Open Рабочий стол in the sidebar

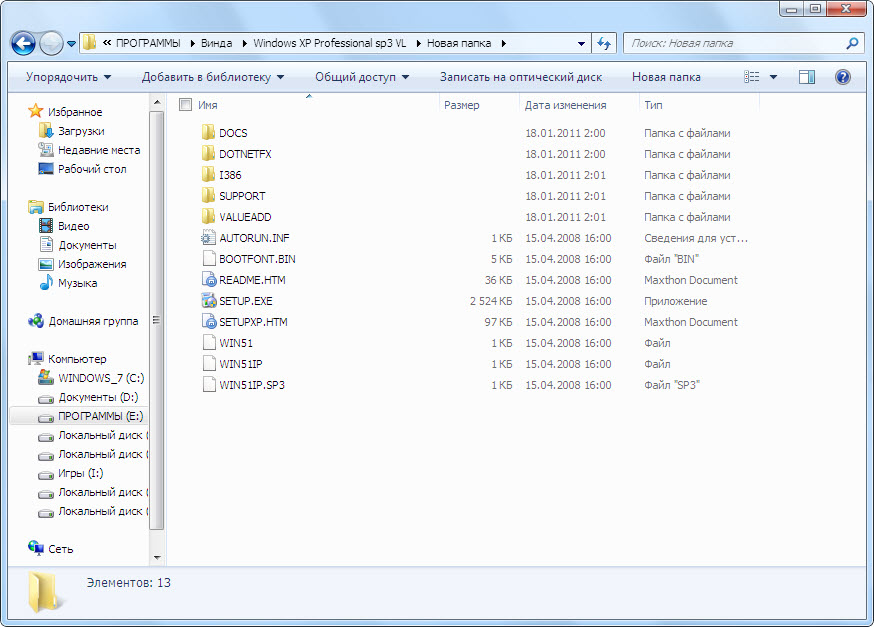coord(92,169)
